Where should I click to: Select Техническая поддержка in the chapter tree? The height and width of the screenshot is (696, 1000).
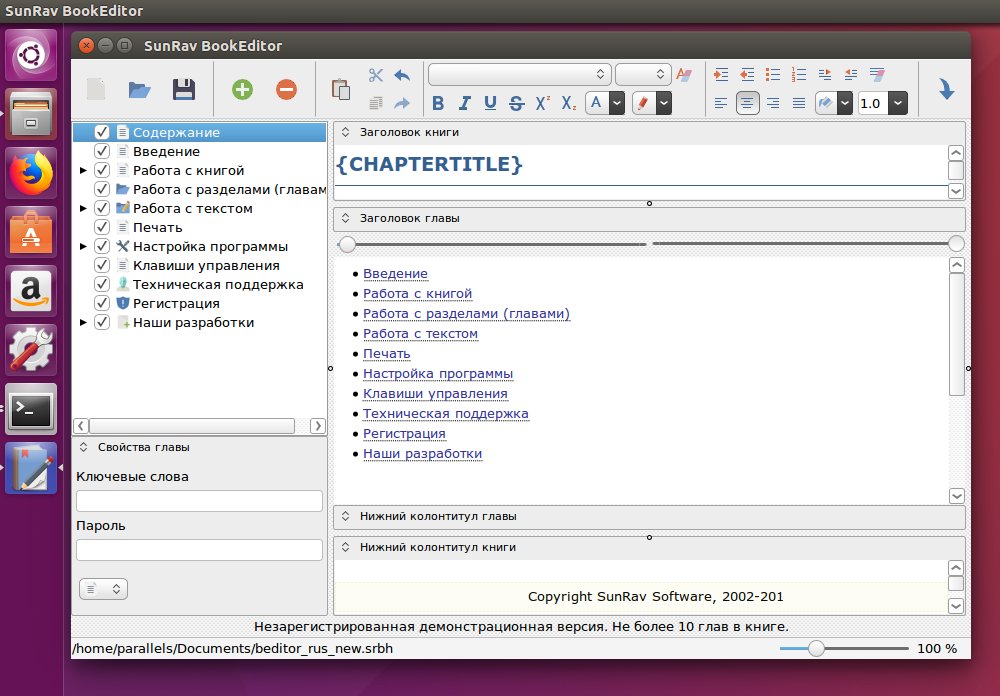pos(218,285)
